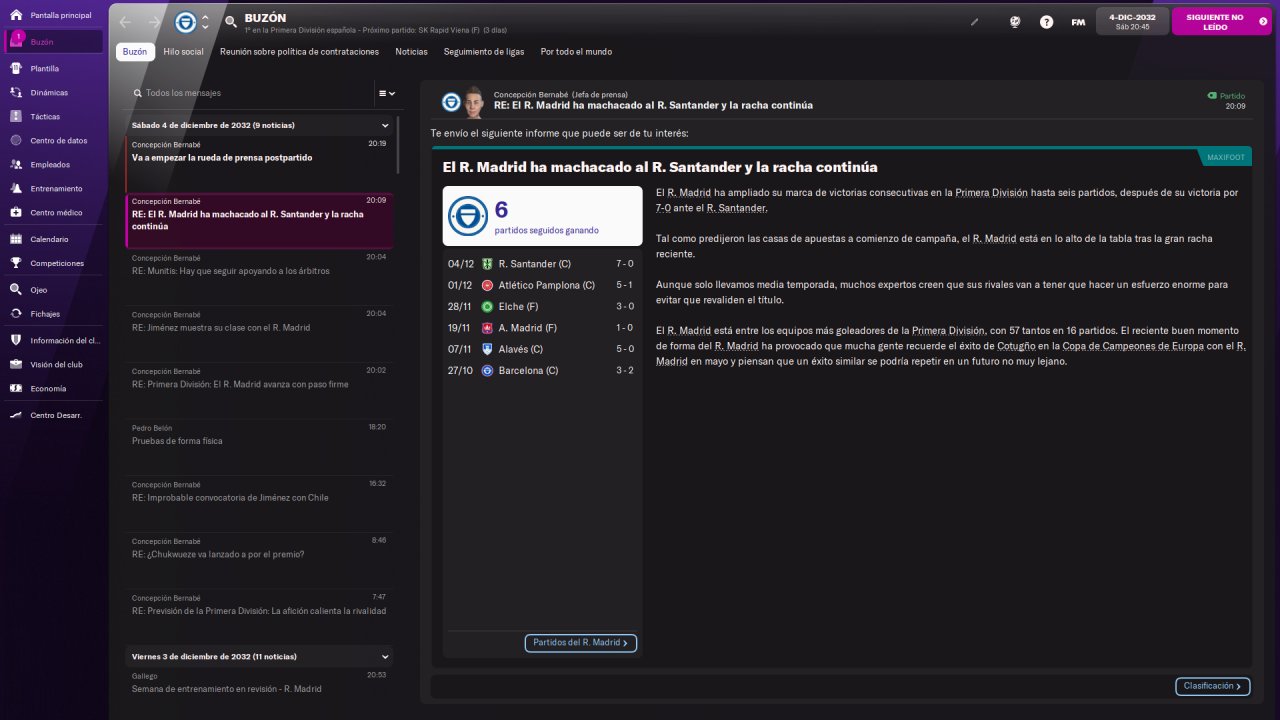Open Información del club
Screen dimensions: 1280x720
tap(54, 340)
